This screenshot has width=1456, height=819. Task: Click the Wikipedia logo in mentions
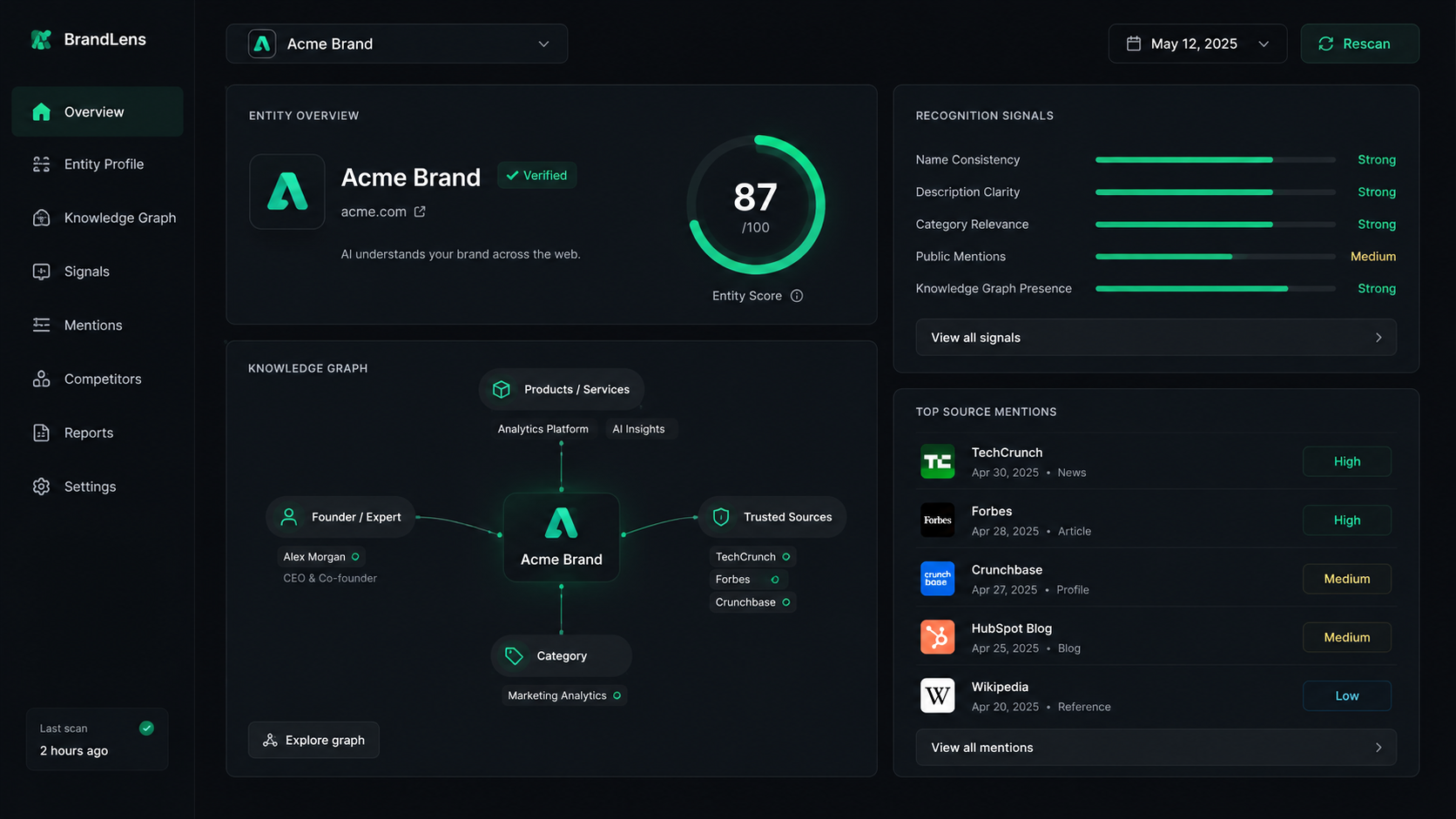tap(937, 695)
